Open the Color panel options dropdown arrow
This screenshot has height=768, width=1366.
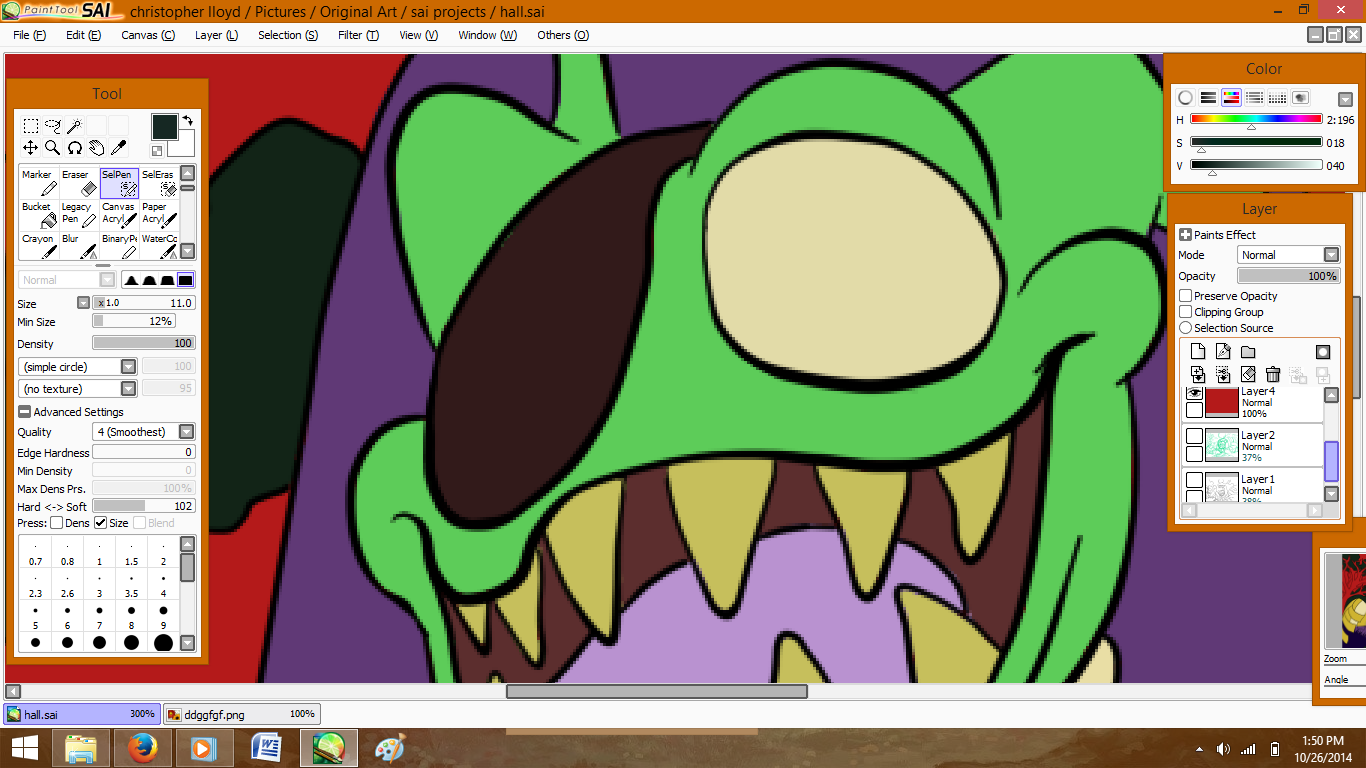click(x=1345, y=99)
